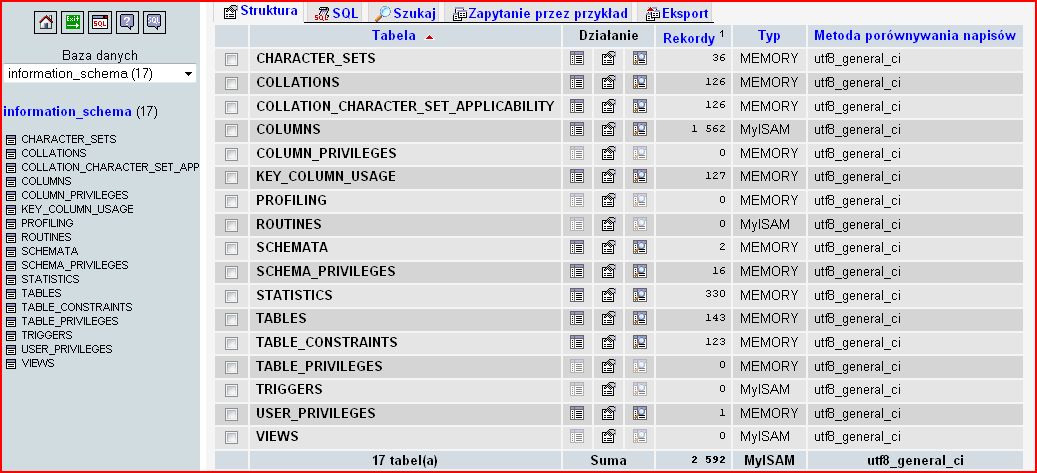
Task: Open USER_PRIVILEGES table name in main list
Action: coord(316,413)
